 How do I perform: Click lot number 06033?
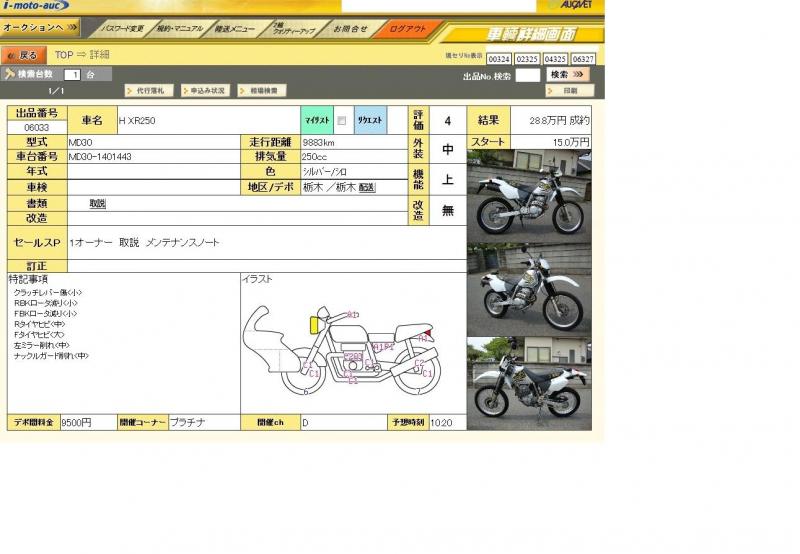click(x=37, y=128)
